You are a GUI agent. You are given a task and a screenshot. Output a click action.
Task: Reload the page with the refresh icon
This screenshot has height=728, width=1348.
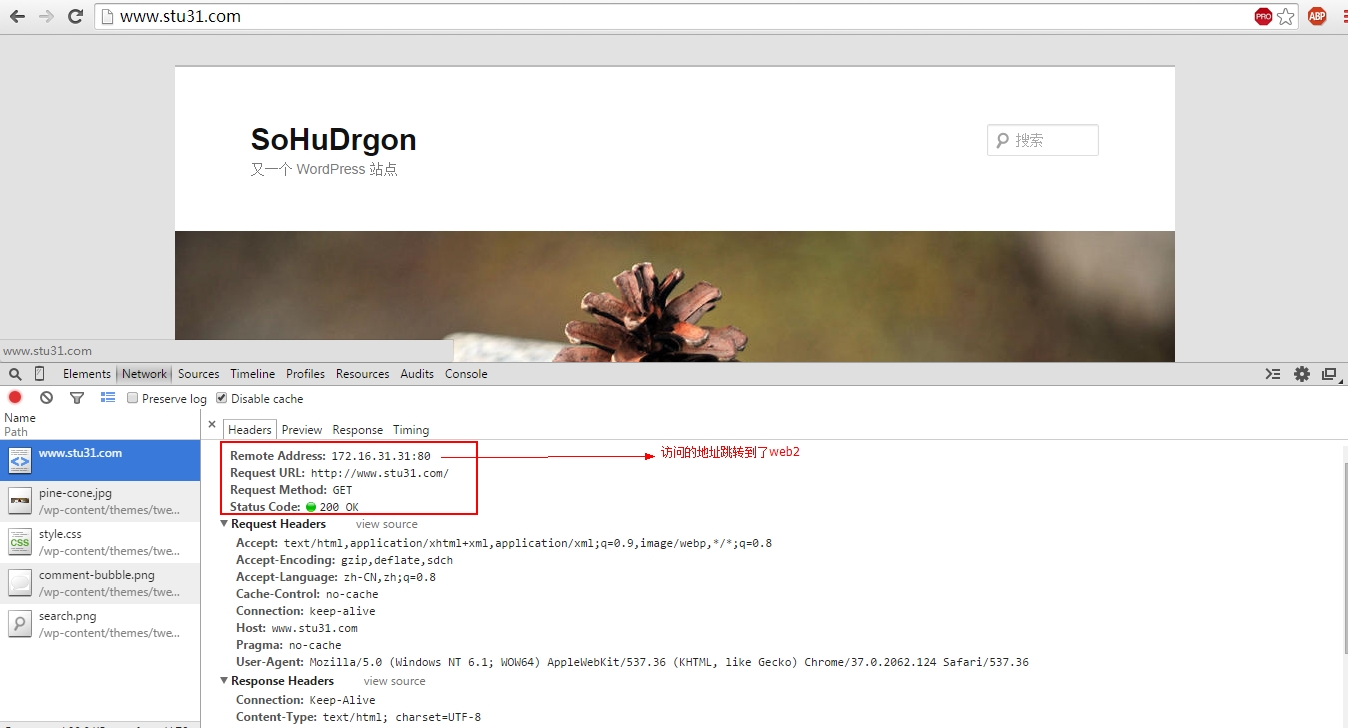point(75,16)
